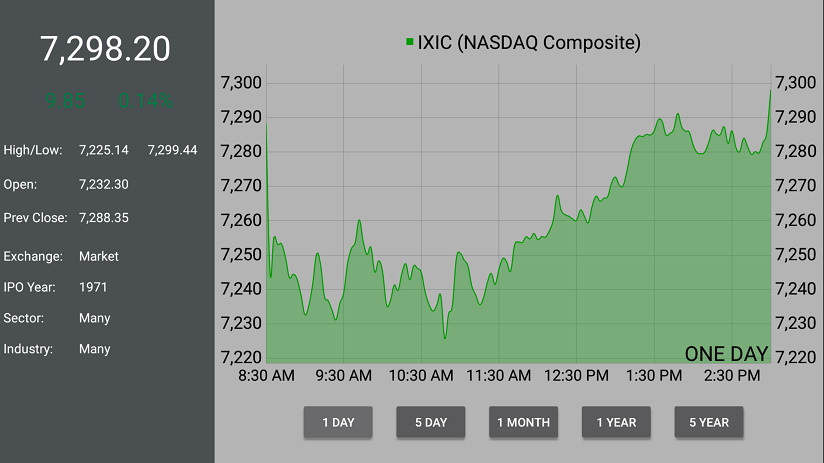The width and height of the screenshot is (824, 463).
Task: Click the ONE DAY chart watermark
Action: click(726, 354)
